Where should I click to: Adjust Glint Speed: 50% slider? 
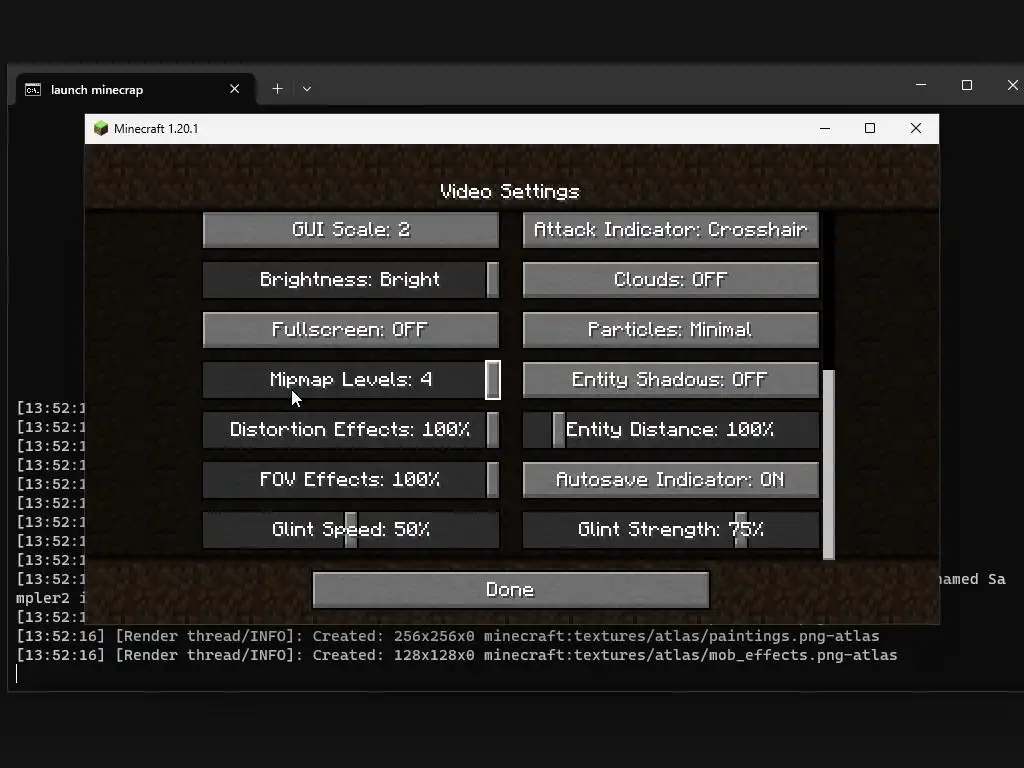point(351,530)
